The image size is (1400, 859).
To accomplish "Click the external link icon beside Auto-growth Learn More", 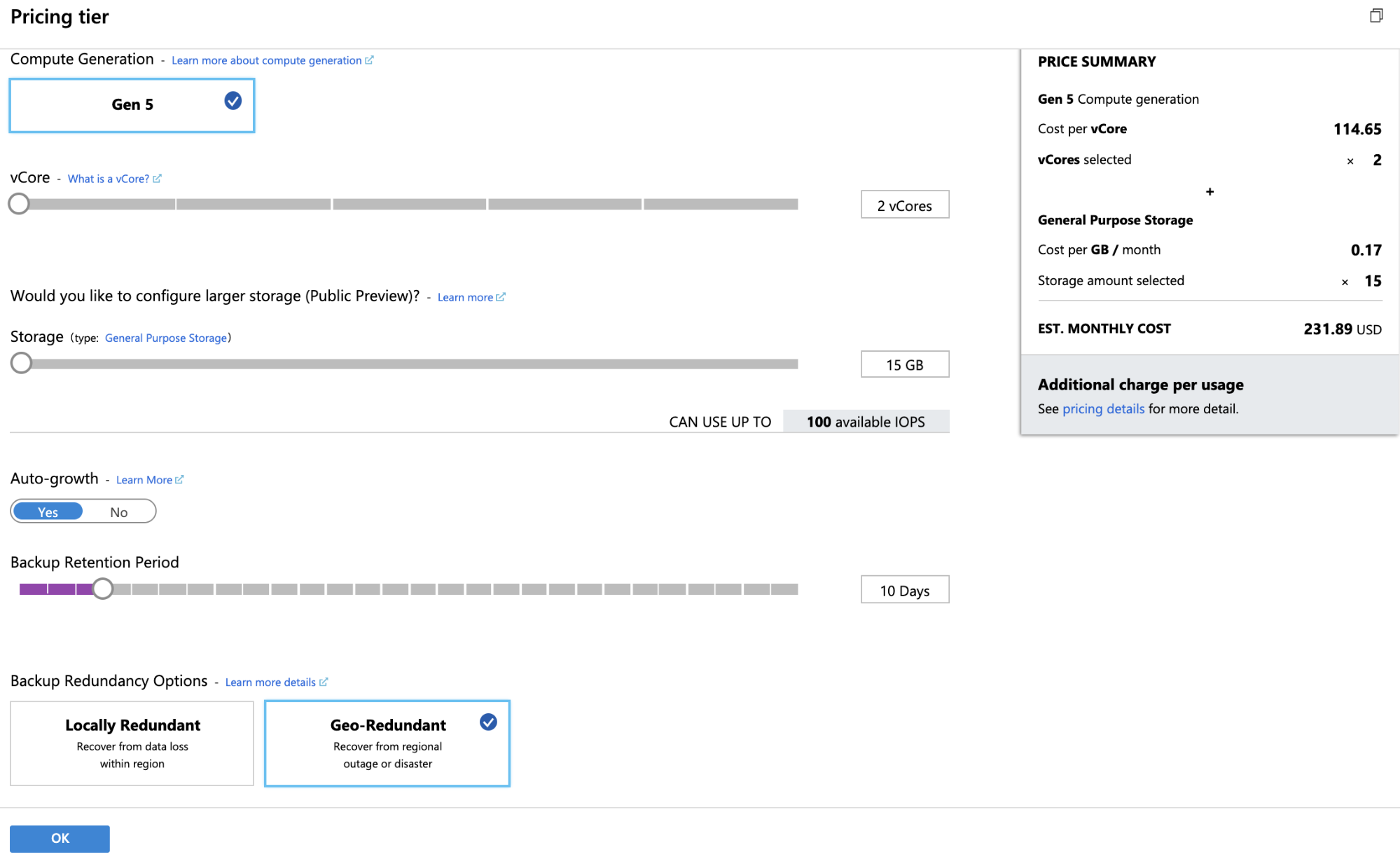I will click(x=179, y=480).
